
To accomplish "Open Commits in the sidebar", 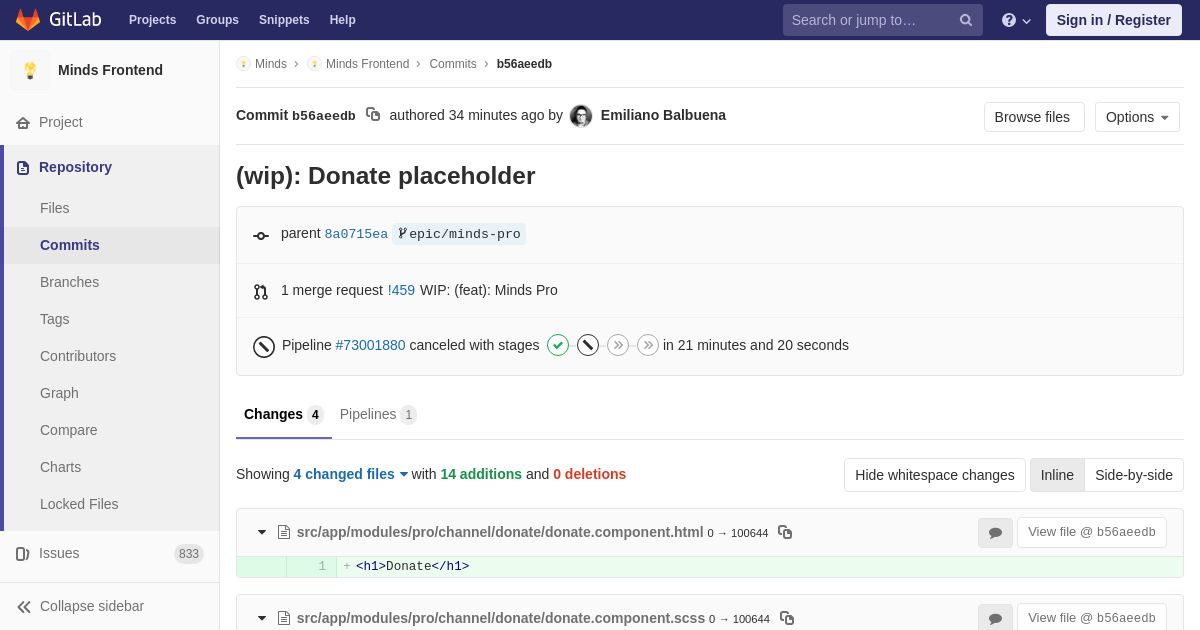I will (x=110, y=245).
